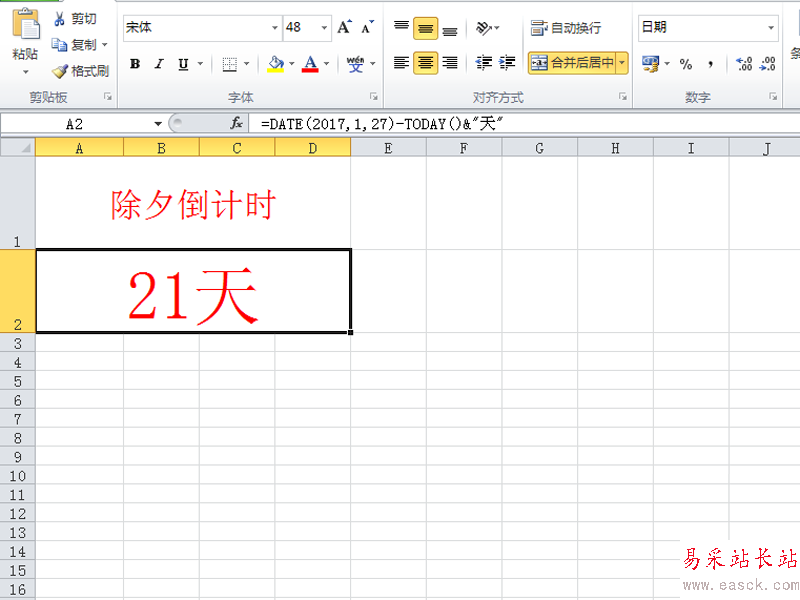Align text left
The height and width of the screenshot is (600, 800).
402,63
